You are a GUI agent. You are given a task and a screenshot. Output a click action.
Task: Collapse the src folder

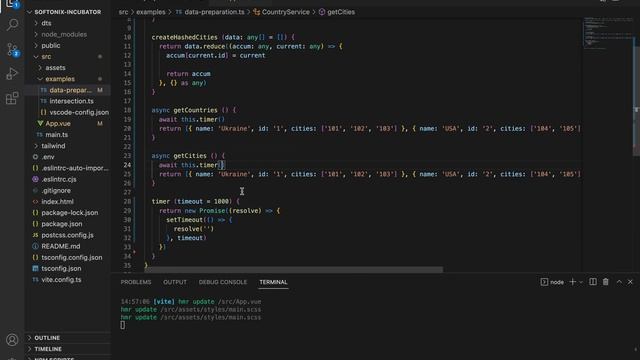pos(46,56)
